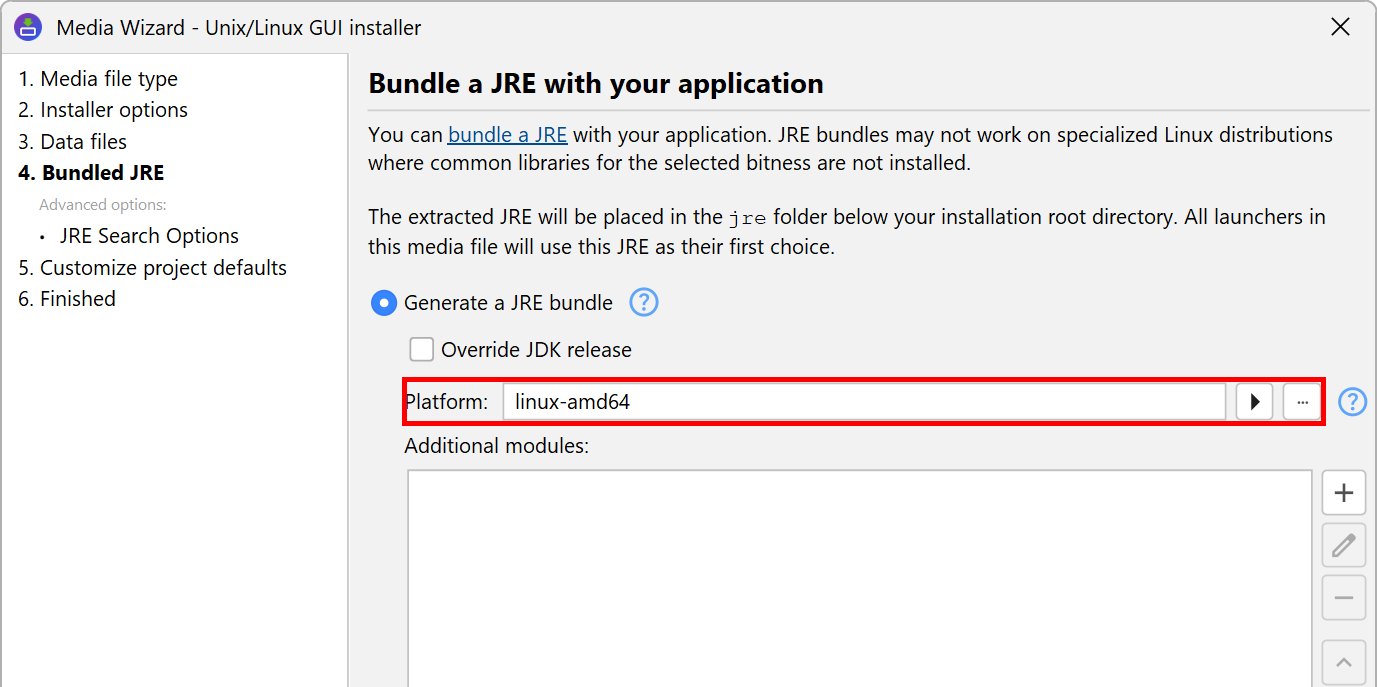
Task: Follow the bundle a JRE link
Action: tap(507, 135)
